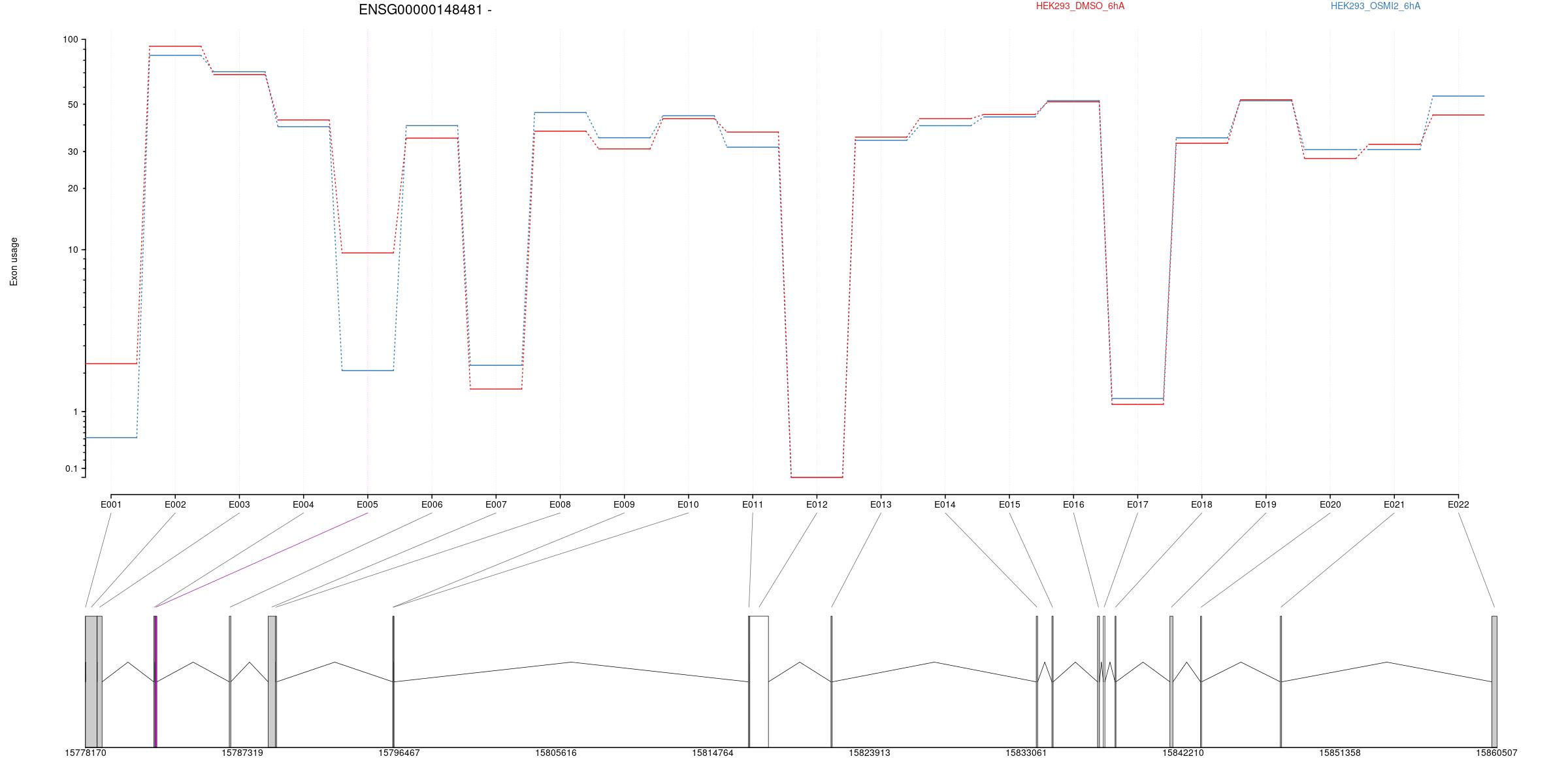Click exon label E019

pos(1266,504)
